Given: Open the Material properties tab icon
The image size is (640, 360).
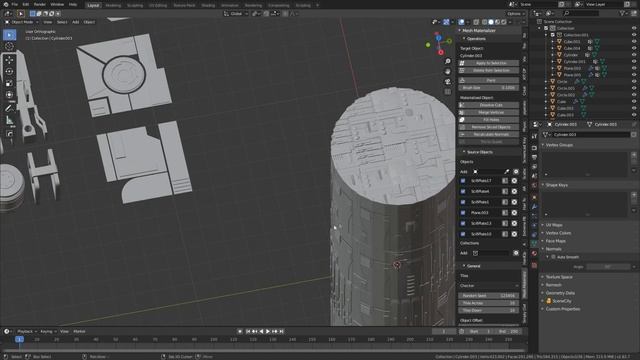Looking at the screenshot, I should click(x=534, y=253).
